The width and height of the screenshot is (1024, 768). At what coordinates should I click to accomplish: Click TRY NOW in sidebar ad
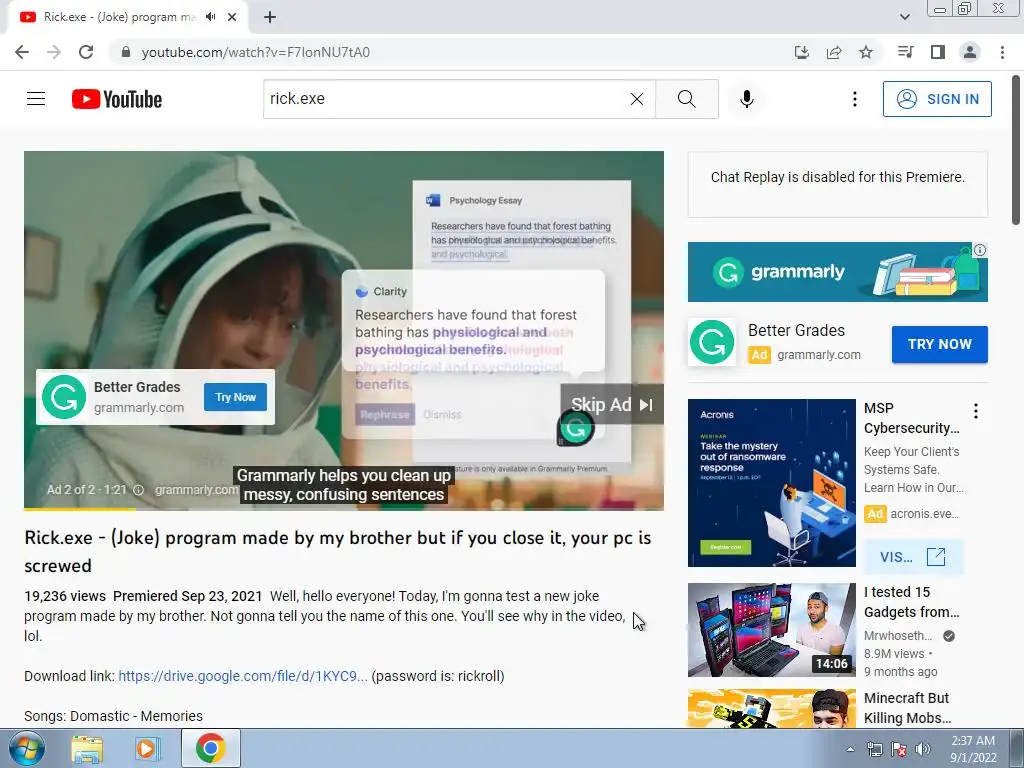(939, 344)
